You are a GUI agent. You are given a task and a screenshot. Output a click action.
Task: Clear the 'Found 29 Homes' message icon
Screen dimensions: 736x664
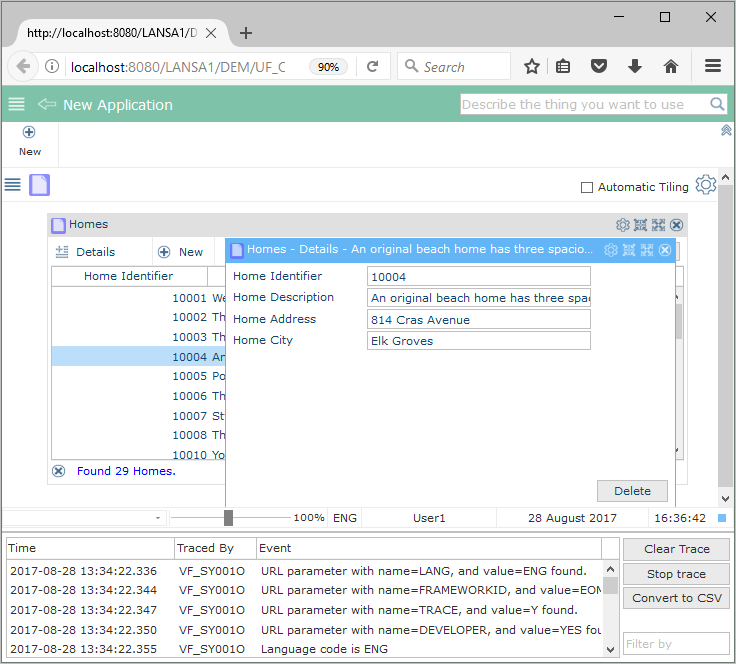(59, 471)
